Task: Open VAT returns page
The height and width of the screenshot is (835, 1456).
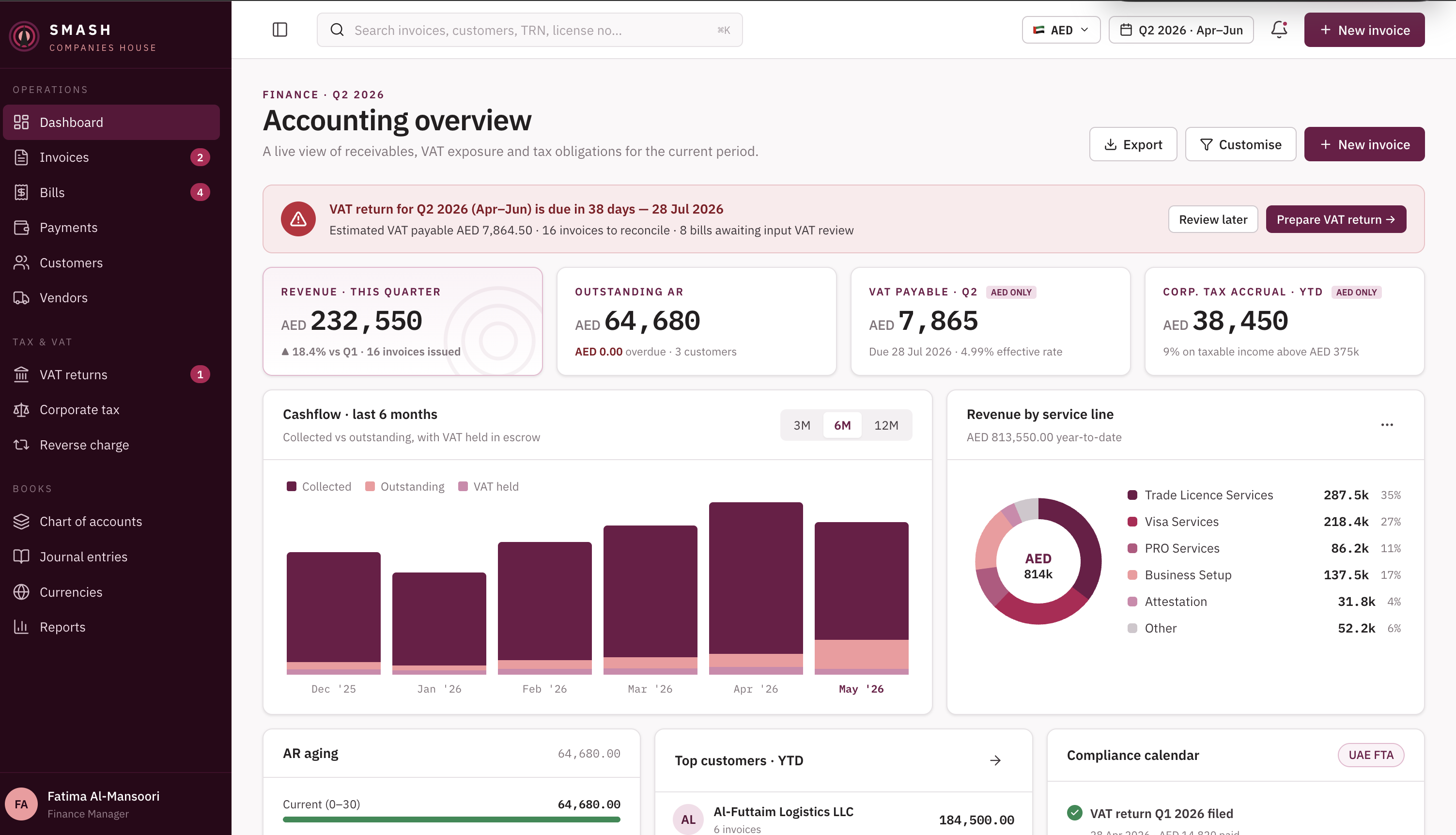Action: pyautogui.click(x=111, y=374)
